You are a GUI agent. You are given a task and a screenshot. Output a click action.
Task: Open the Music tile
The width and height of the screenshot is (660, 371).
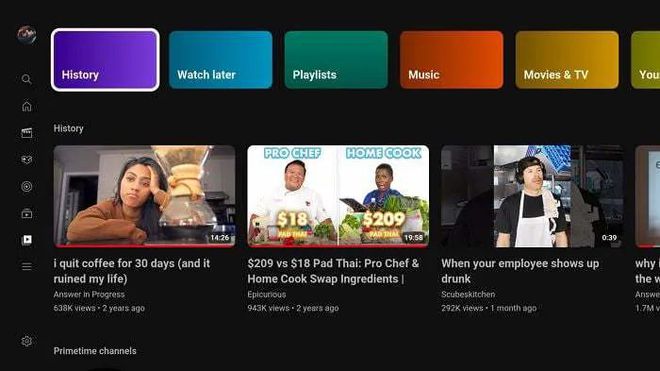click(x=452, y=60)
